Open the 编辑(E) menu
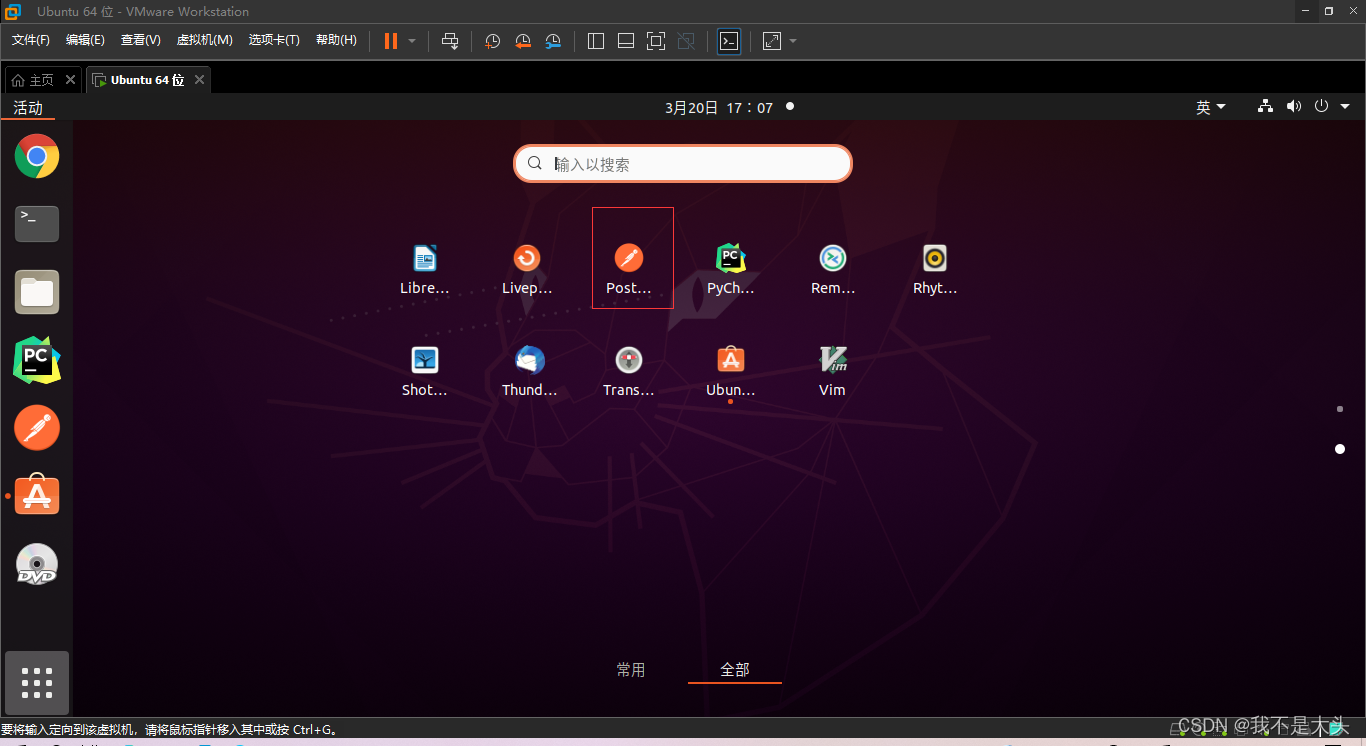This screenshot has width=1366, height=746. pos(85,40)
